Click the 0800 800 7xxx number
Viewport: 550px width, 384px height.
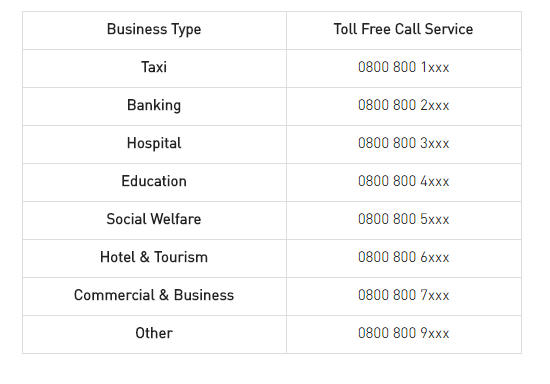(403, 295)
